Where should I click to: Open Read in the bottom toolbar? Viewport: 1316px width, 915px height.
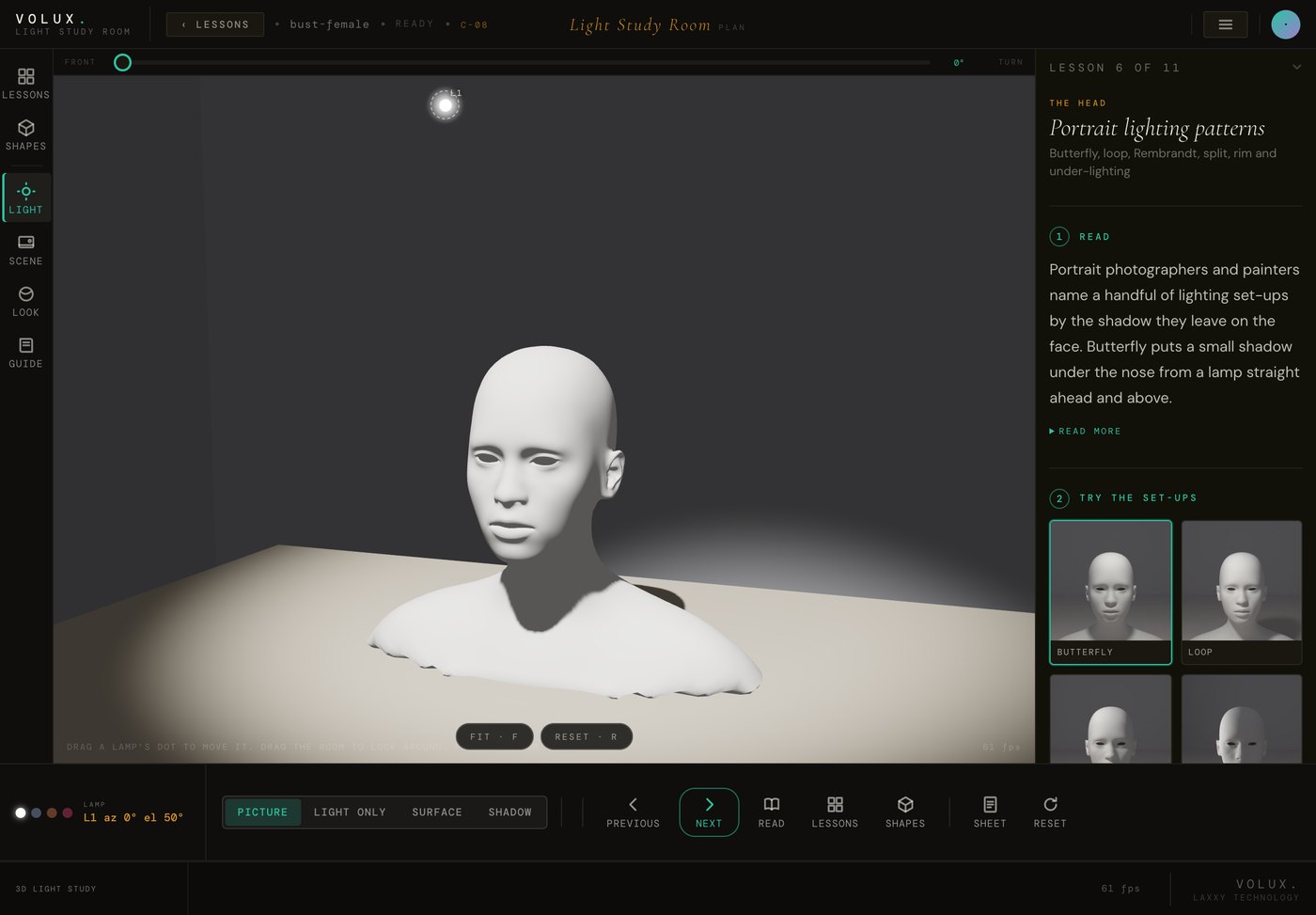click(x=772, y=812)
